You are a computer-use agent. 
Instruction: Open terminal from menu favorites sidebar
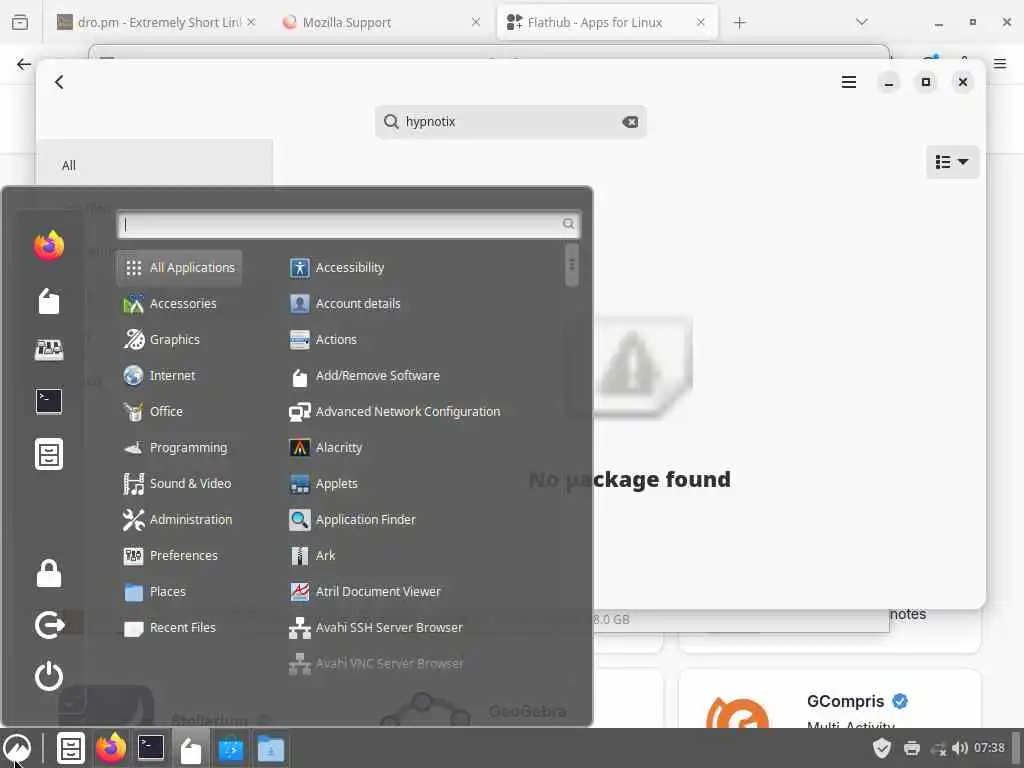pyautogui.click(x=49, y=401)
